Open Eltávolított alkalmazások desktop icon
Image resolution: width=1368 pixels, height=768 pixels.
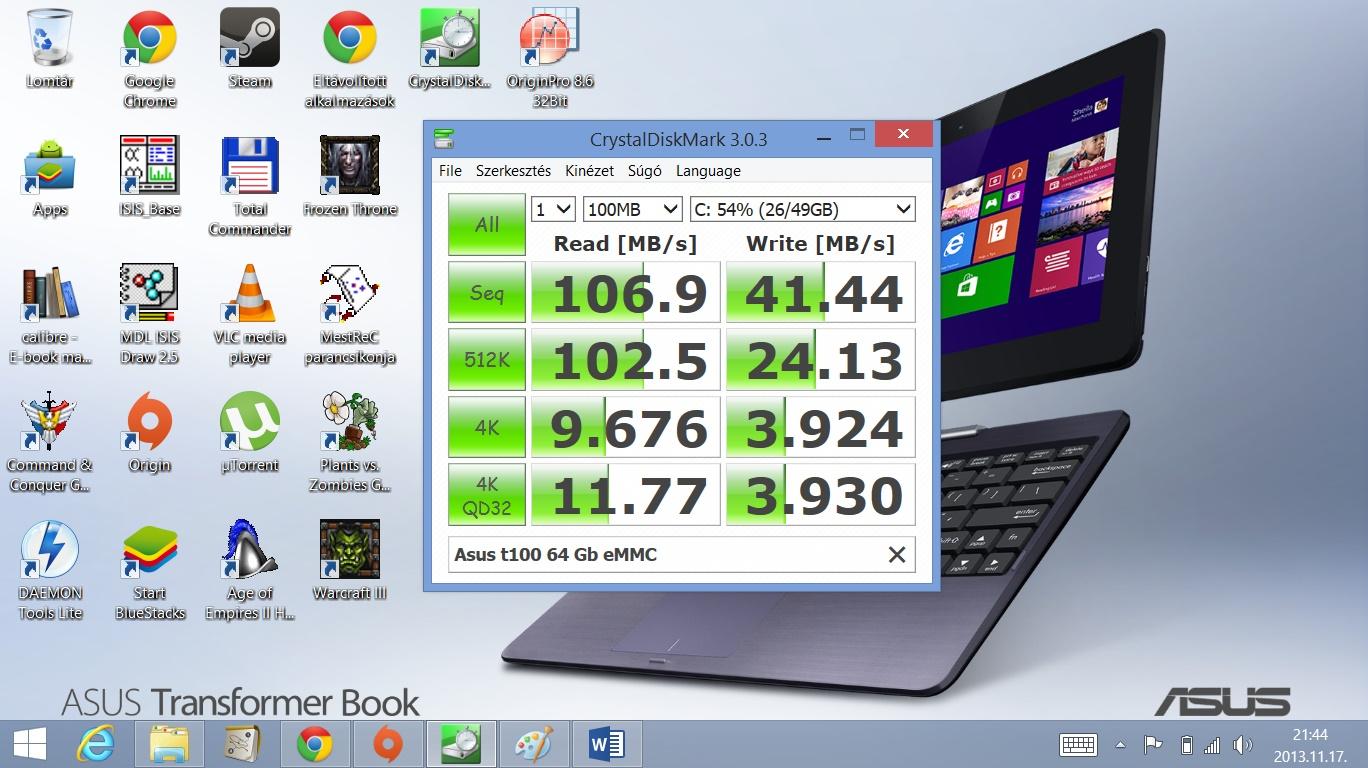coord(350,58)
